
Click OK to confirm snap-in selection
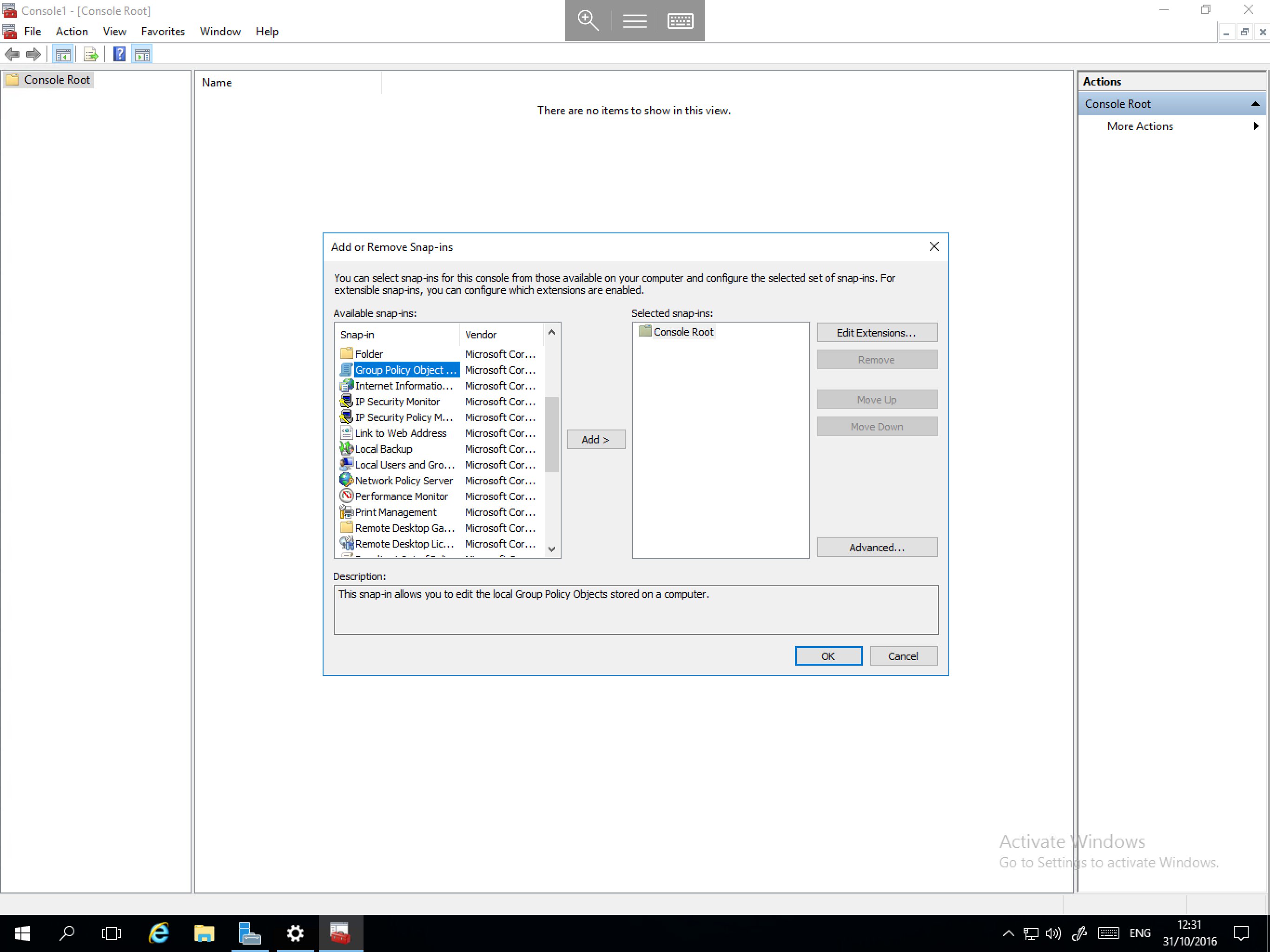pyautogui.click(x=828, y=655)
